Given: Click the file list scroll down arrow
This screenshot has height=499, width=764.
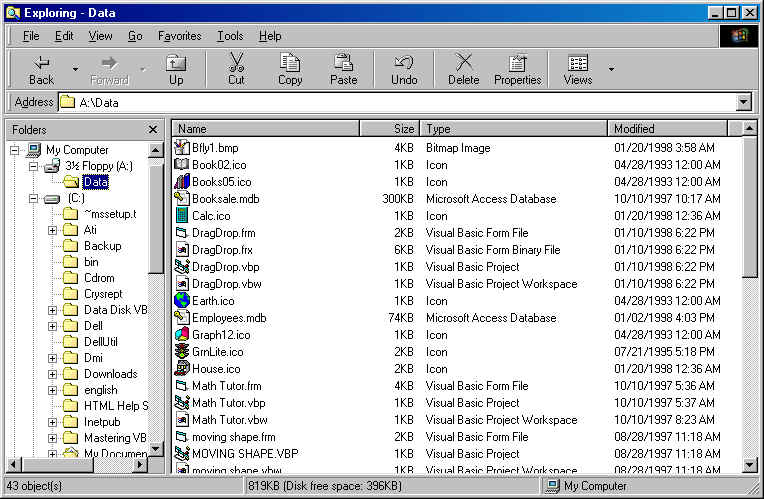Looking at the screenshot, I should [750, 466].
